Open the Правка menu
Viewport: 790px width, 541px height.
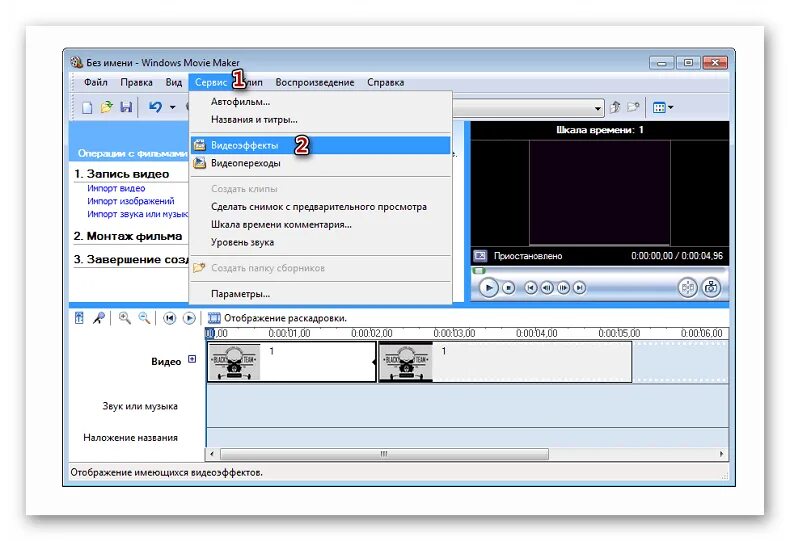pyautogui.click(x=136, y=82)
